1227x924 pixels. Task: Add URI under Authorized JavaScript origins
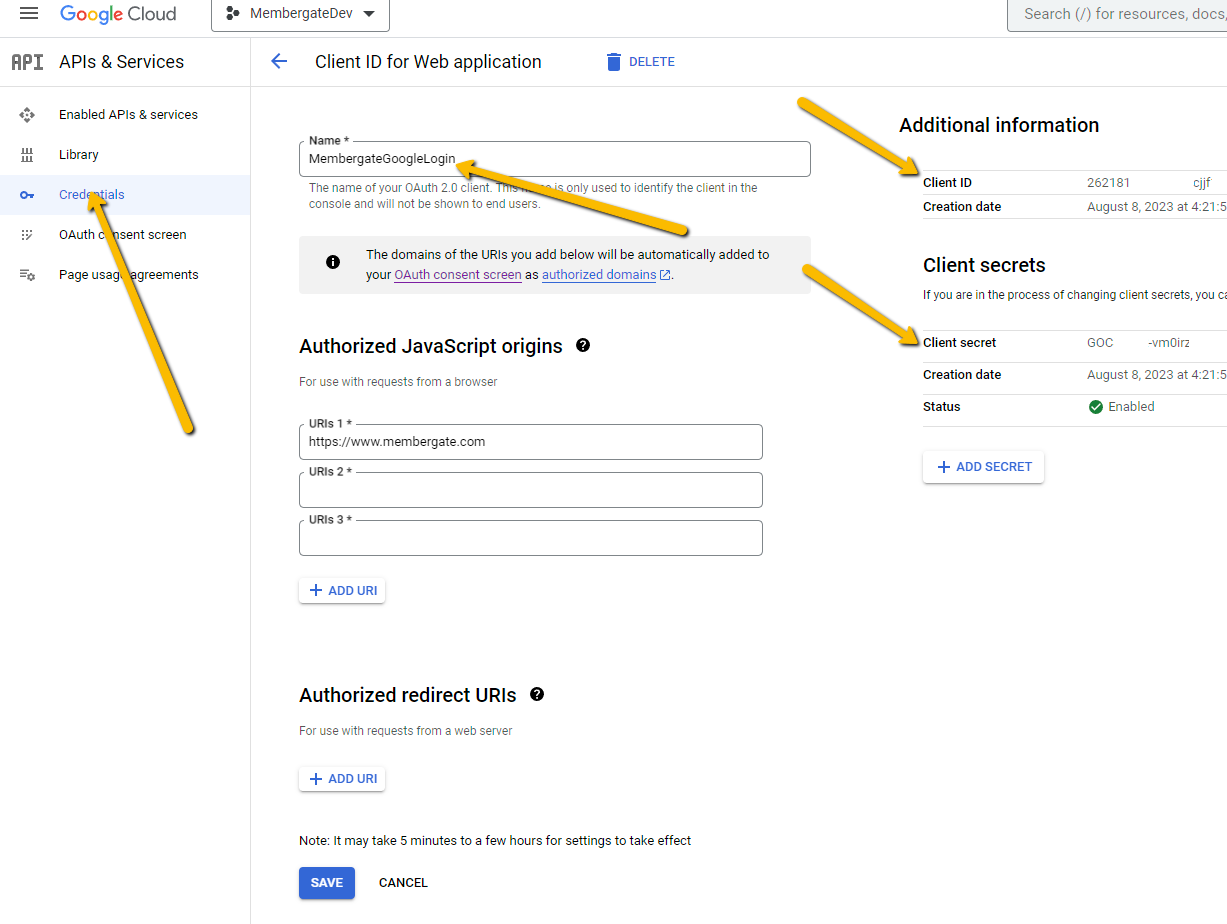342,591
